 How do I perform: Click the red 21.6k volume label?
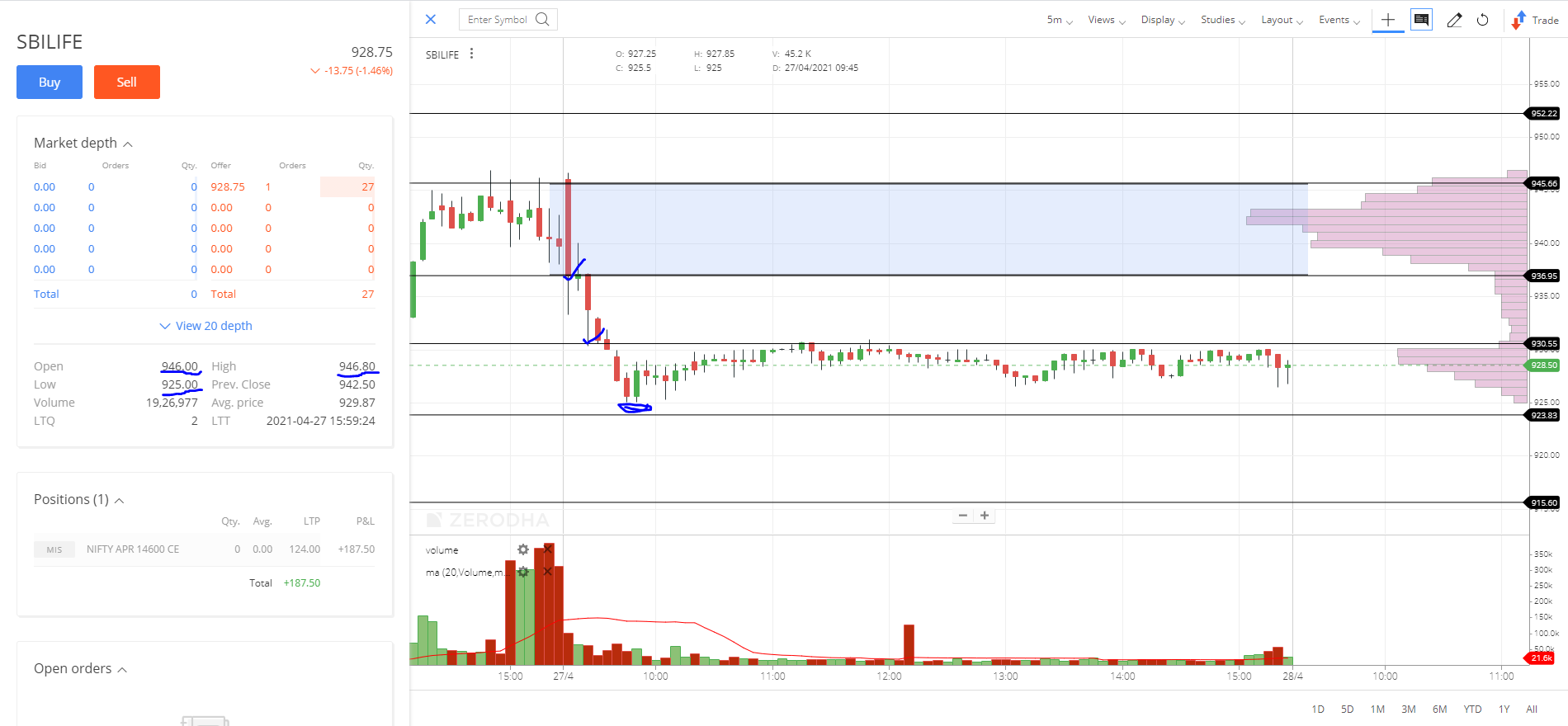[x=1540, y=658]
